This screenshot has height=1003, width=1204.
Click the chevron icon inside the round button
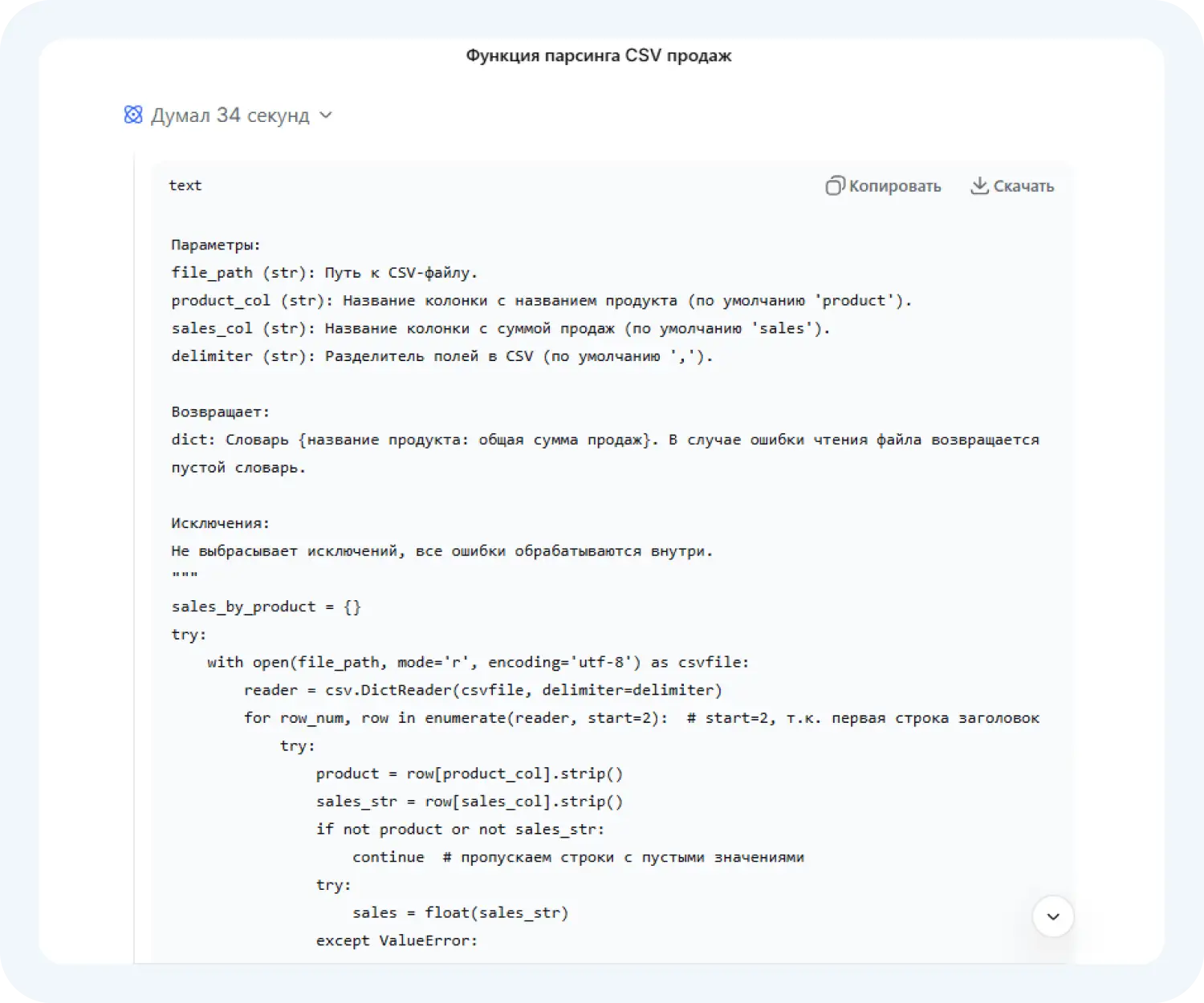(1051, 916)
